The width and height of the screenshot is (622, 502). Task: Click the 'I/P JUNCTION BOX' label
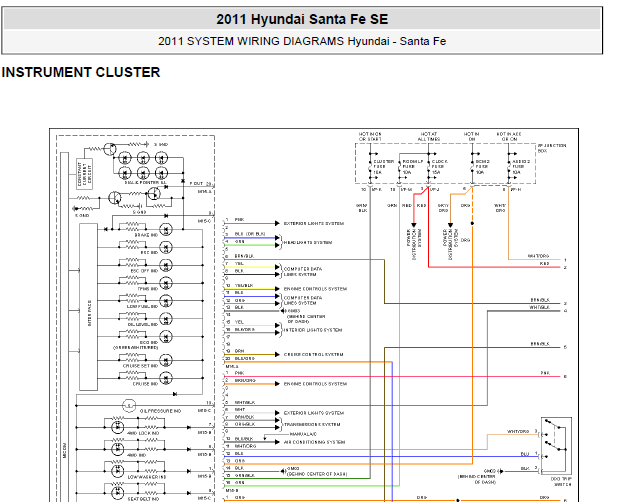(552, 148)
